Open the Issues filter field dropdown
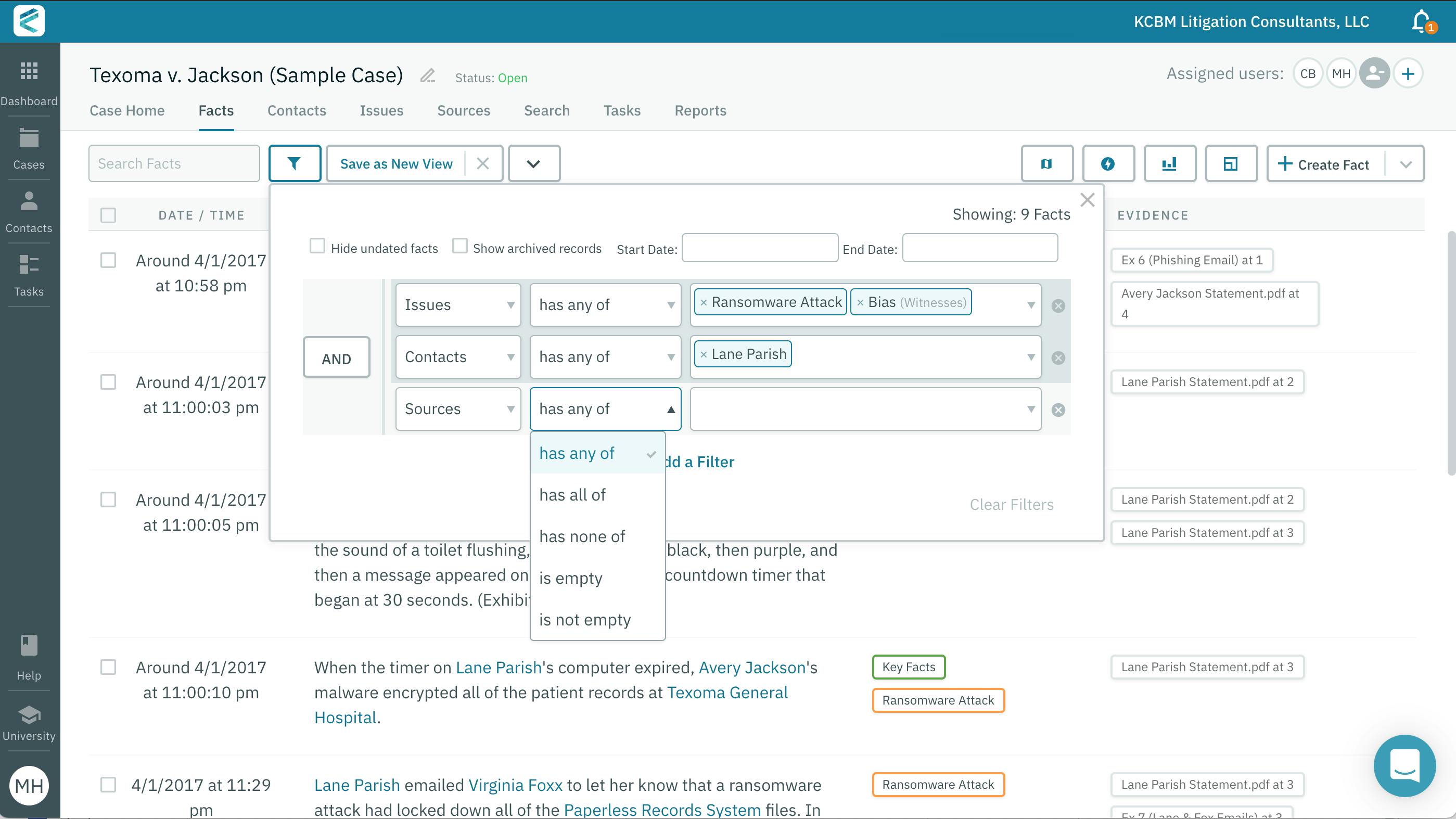Image resolution: width=1456 pixels, height=819 pixels. pyautogui.click(x=457, y=304)
